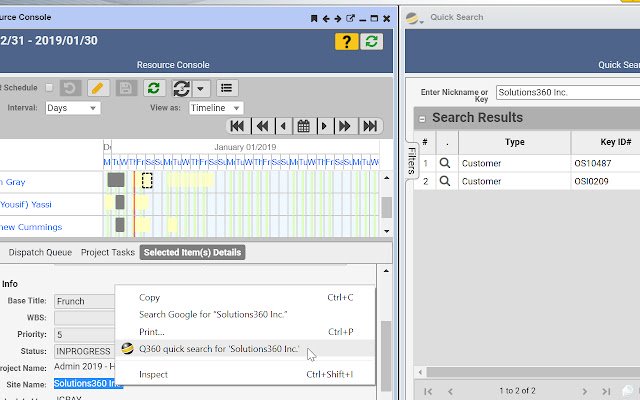The height and width of the screenshot is (400, 640).
Task: Click the highlighted Solutions360 Inc. site name
Action: (88, 384)
